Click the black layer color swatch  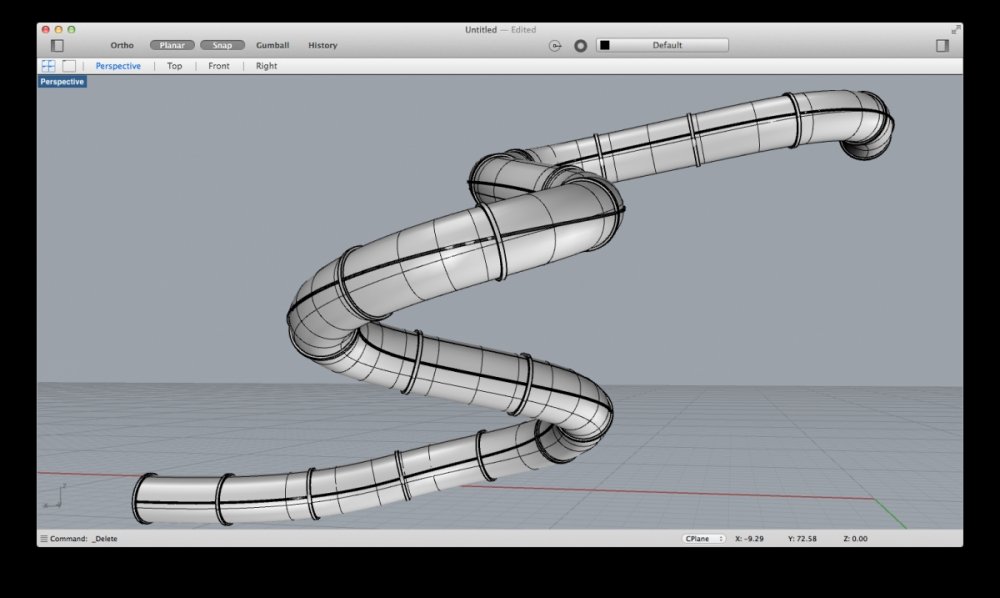pos(605,45)
